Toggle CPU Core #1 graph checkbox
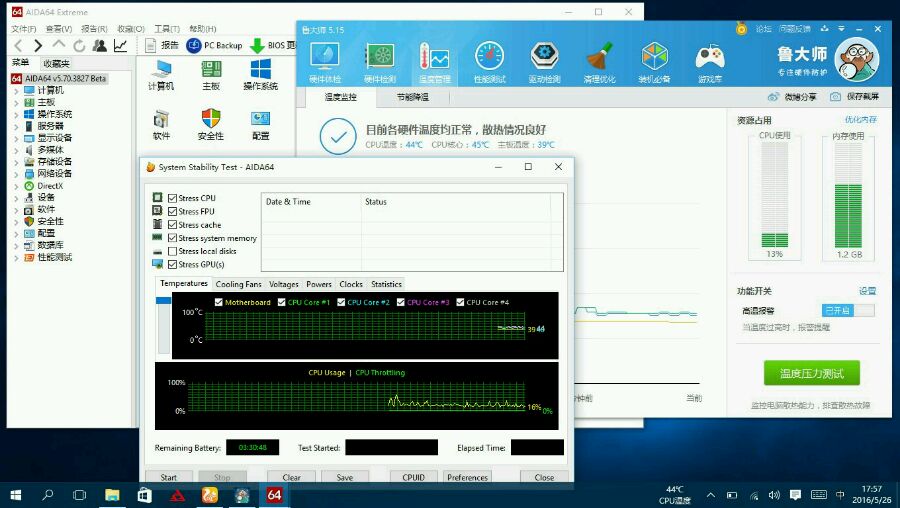 tap(281, 302)
